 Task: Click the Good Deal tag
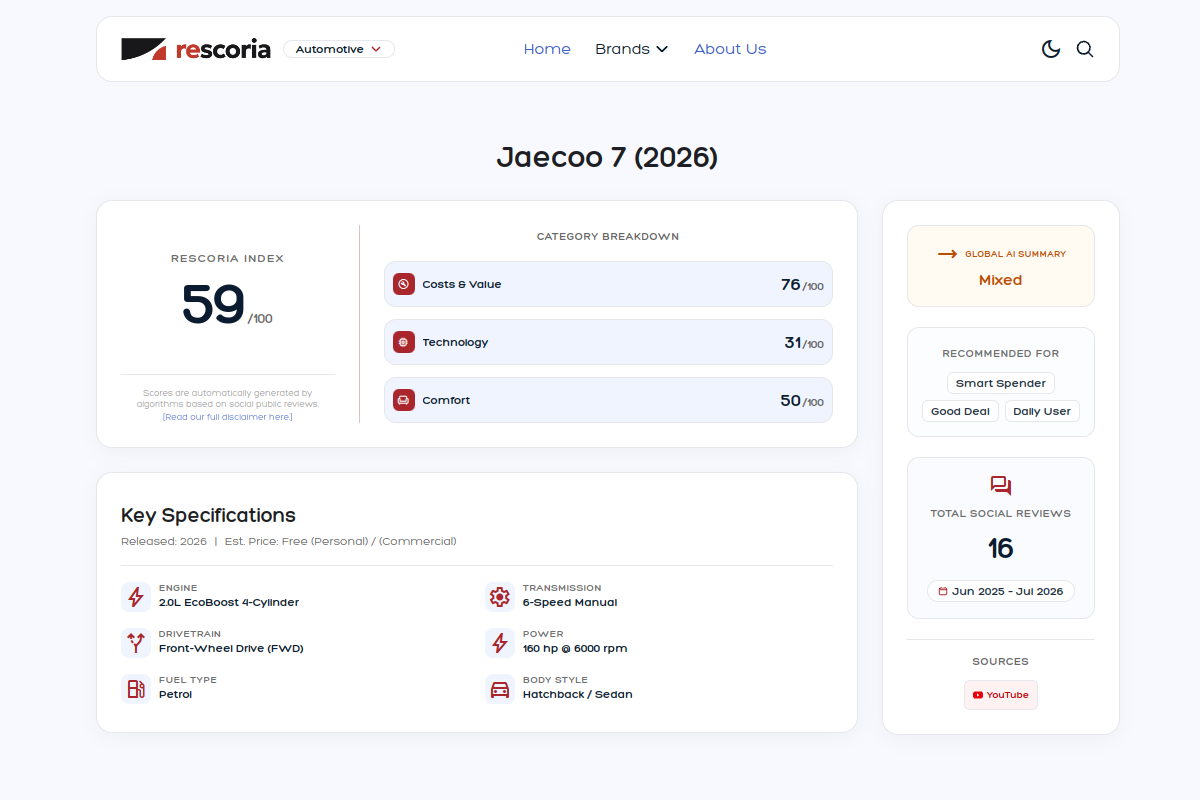coord(960,411)
